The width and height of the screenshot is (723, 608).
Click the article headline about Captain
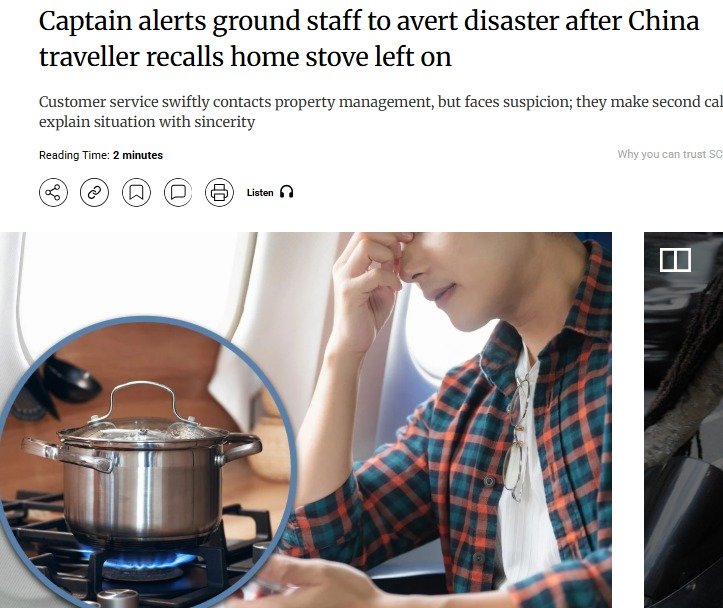[x=369, y=39]
